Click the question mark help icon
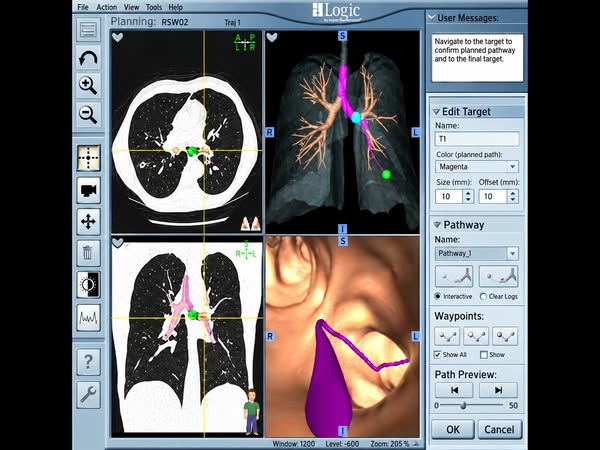 point(88,362)
